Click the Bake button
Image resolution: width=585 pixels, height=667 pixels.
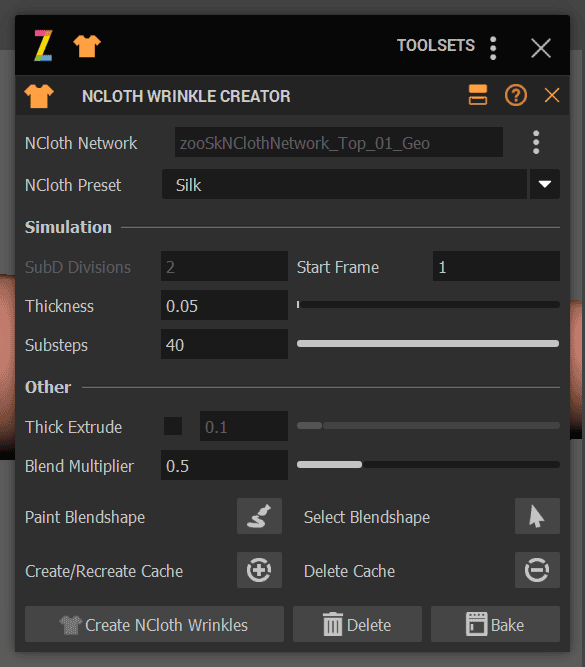495,624
